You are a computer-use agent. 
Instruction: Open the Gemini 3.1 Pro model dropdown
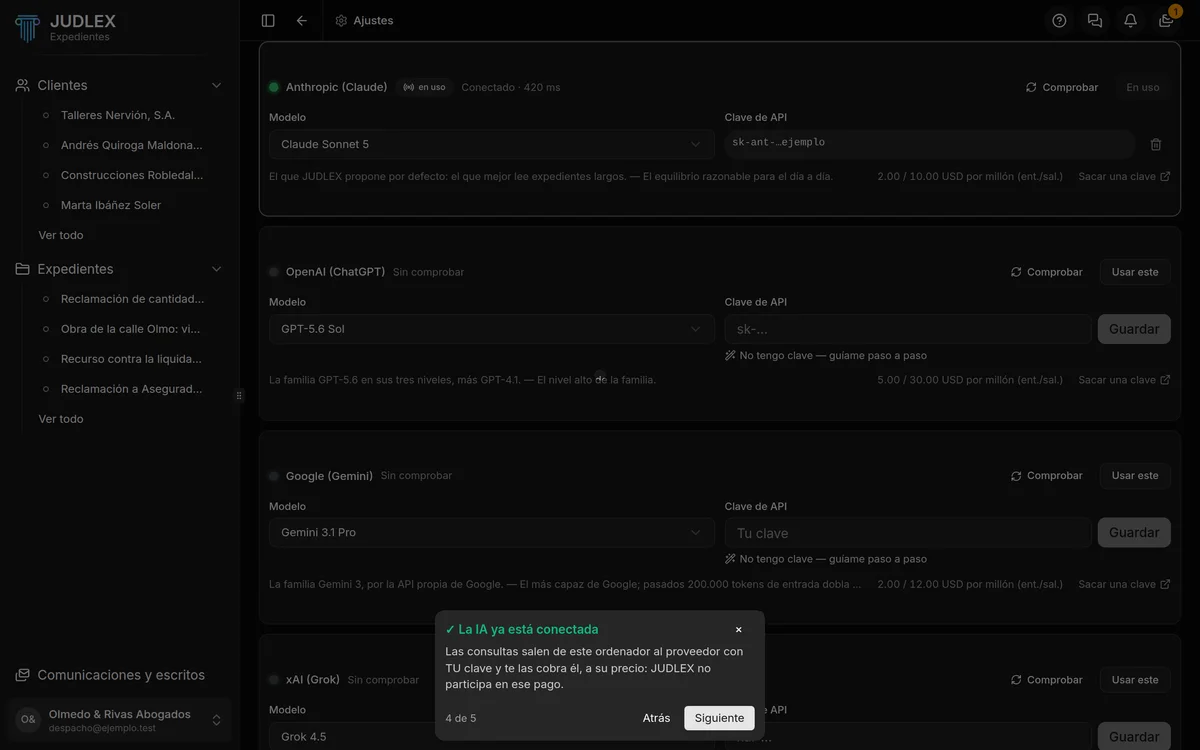pos(492,533)
